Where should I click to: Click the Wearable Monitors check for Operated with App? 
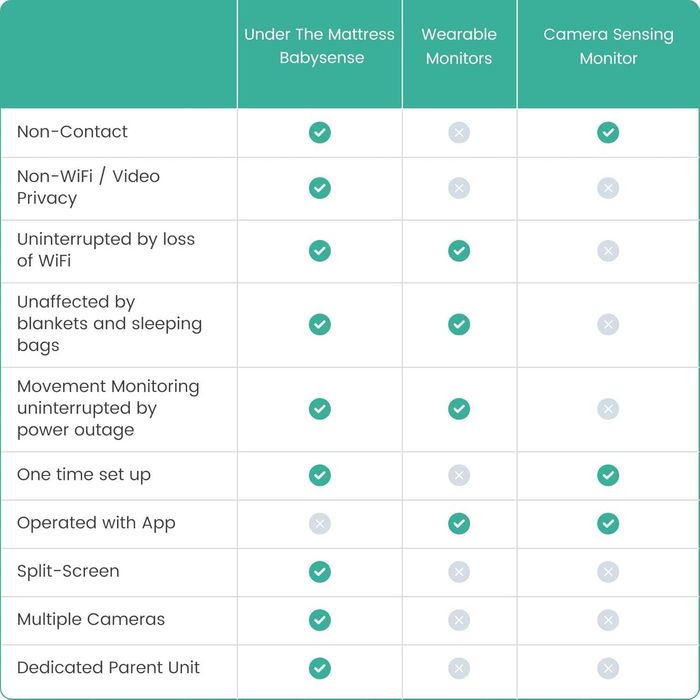click(x=459, y=523)
